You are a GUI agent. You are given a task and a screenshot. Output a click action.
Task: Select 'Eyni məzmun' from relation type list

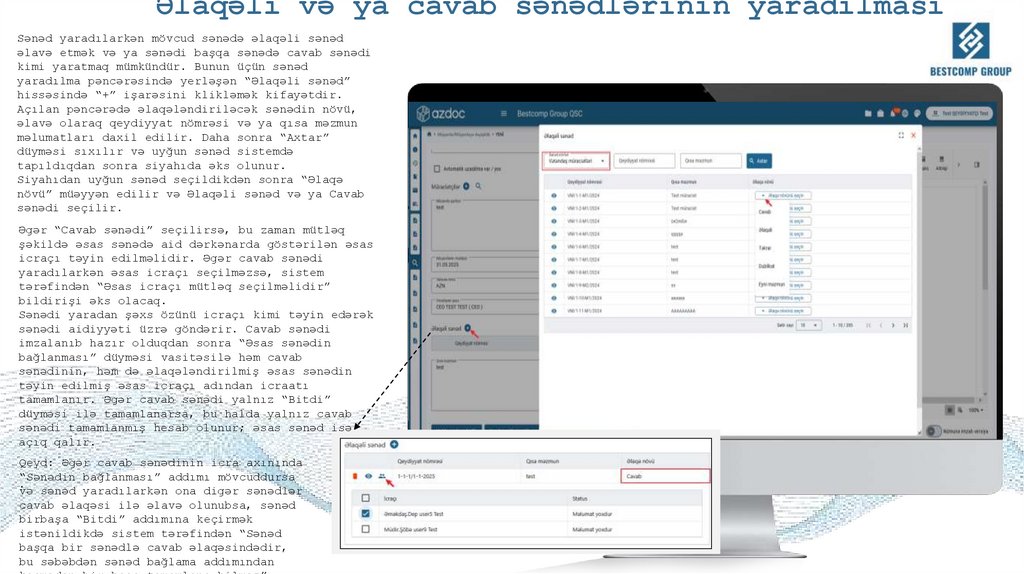click(771, 284)
